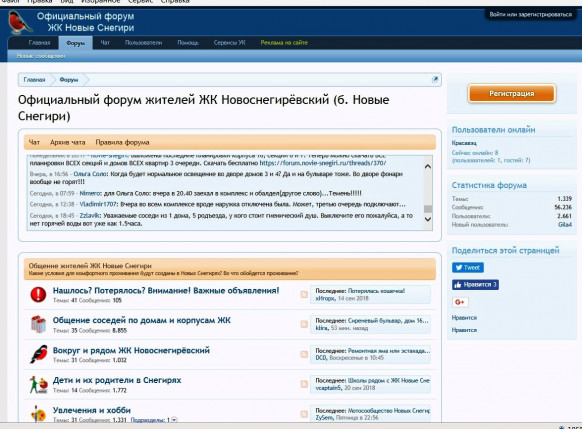This screenshot has width=582, height=429.
Task: Click Войти или зарегистрироваться link
Action: click(530, 14)
